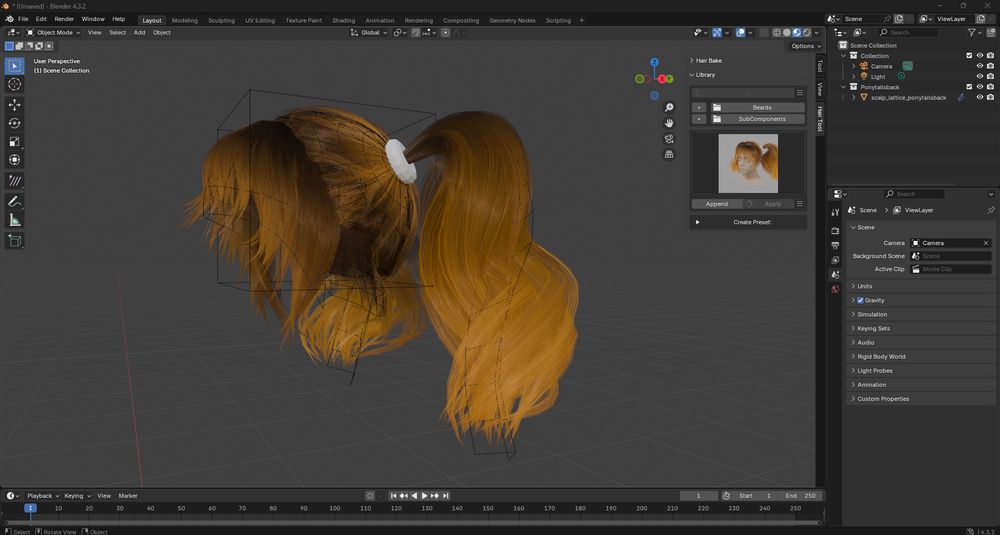Viewport: 1000px width, 535px height.
Task: Click the pan view hand icon
Action: click(669, 123)
